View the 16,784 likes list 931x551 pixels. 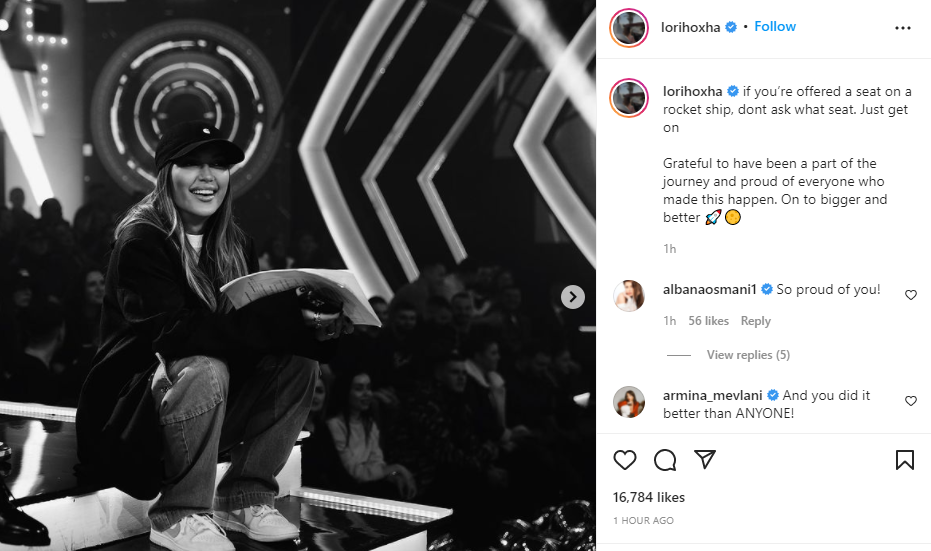point(649,497)
